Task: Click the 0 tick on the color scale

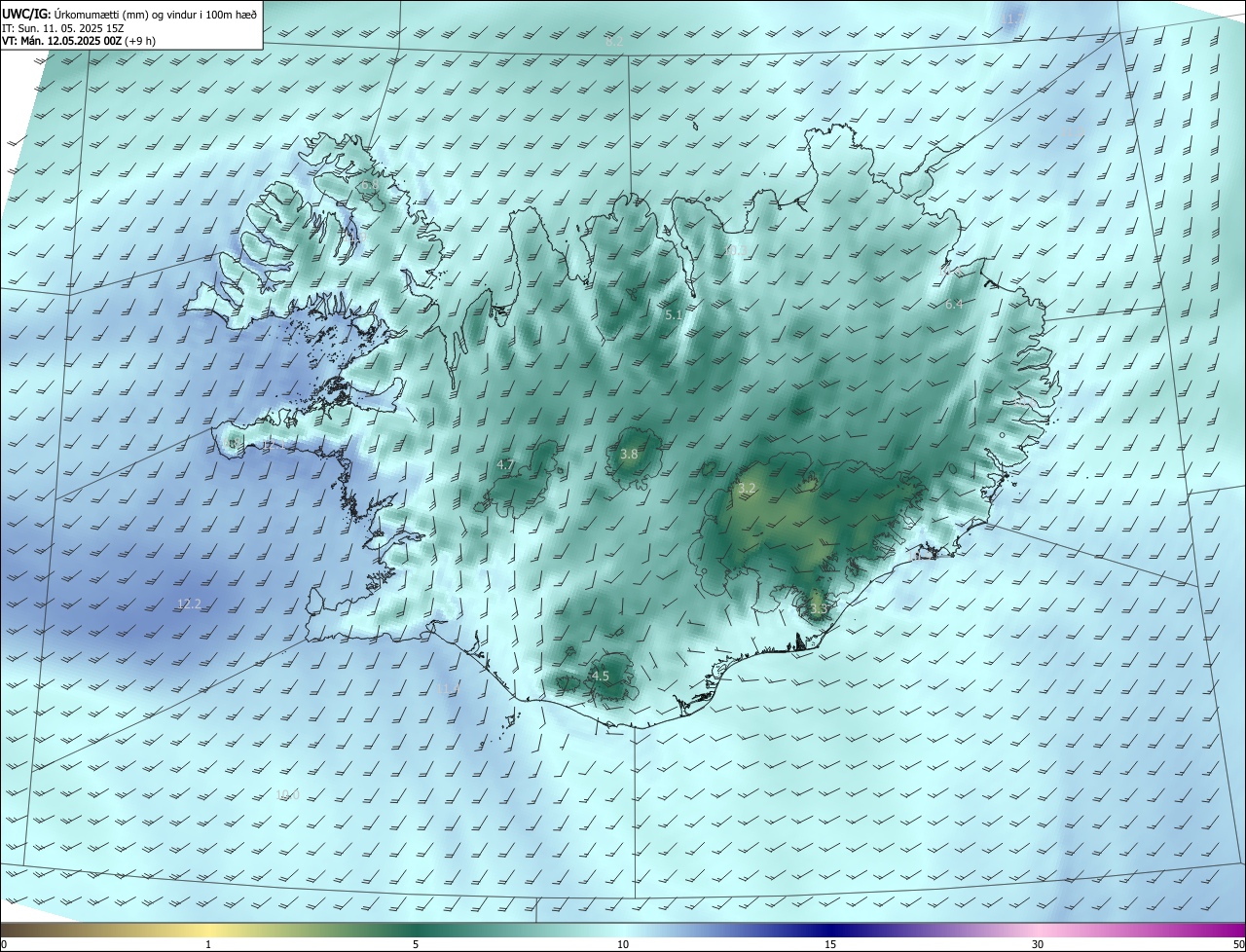Action: click(4, 944)
